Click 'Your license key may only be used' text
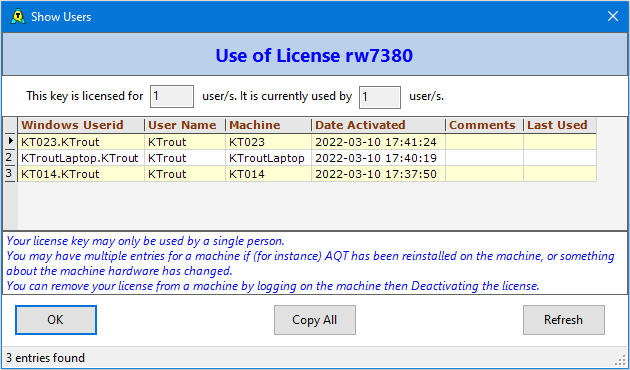 (x=145, y=241)
